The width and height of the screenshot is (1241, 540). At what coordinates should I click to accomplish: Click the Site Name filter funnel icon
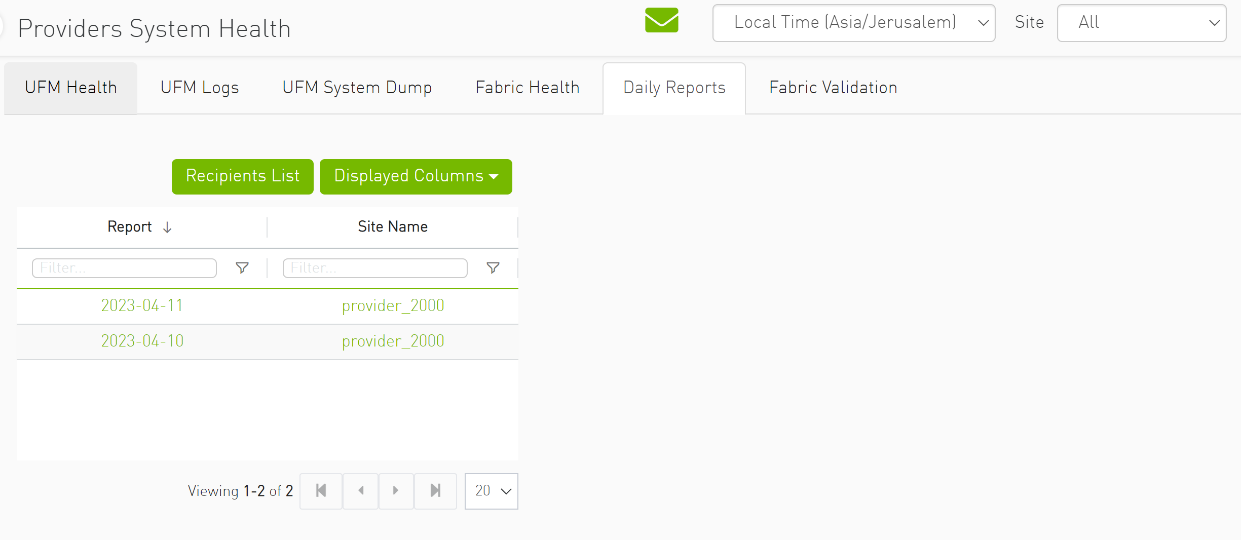tap(493, 268)
